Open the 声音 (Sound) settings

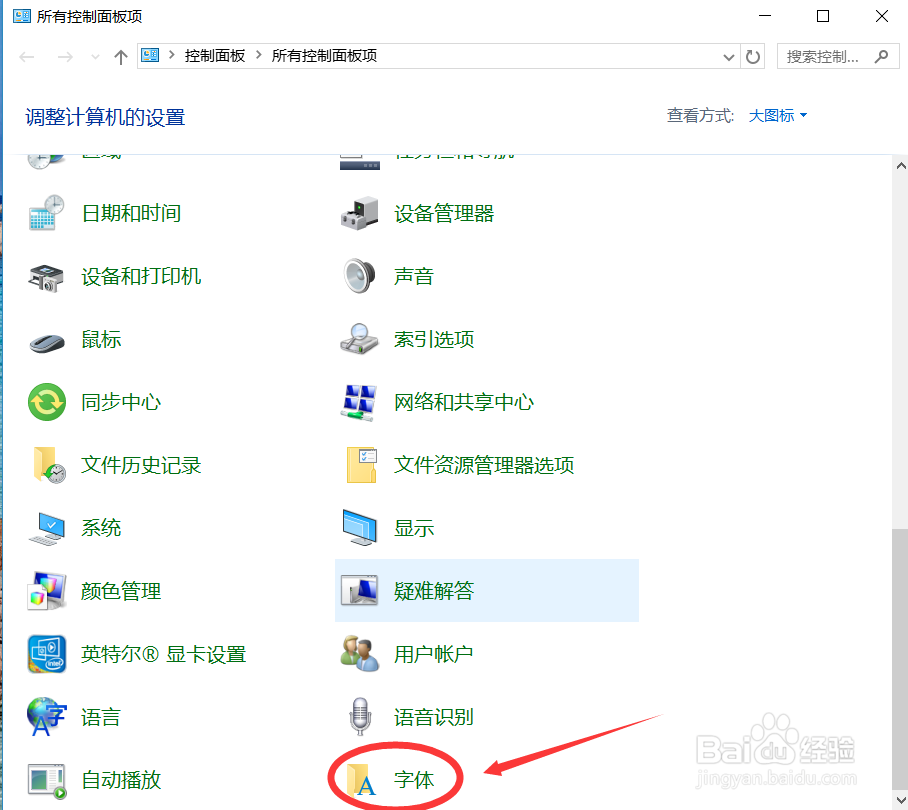[414, 276]
